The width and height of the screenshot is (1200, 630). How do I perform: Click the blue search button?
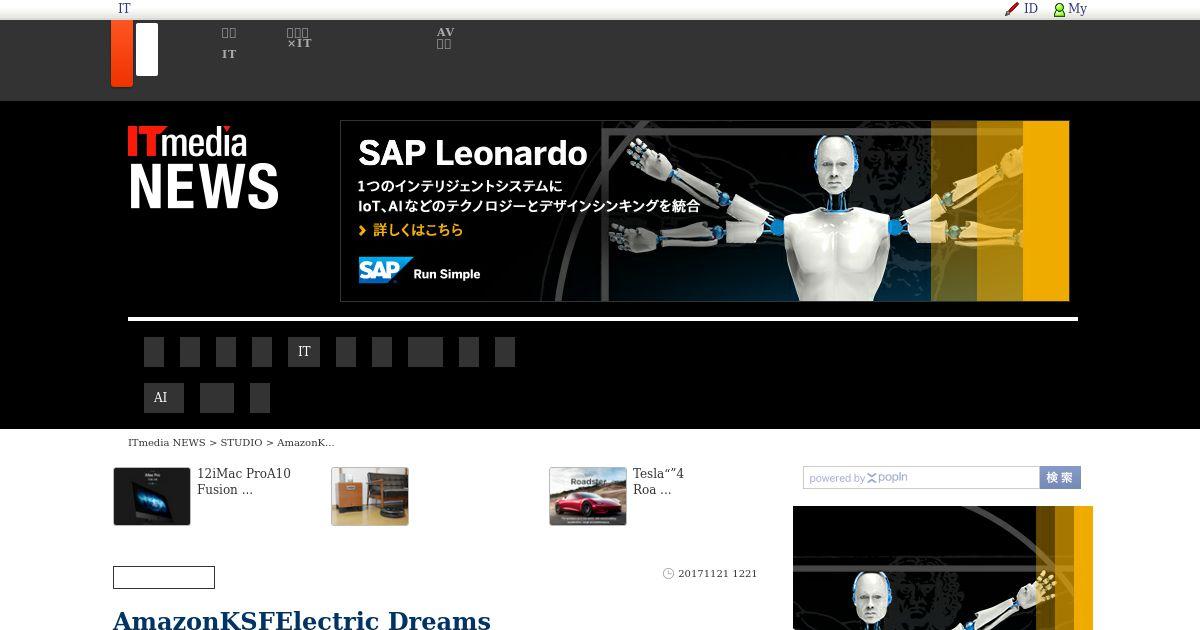point(1060,478)
